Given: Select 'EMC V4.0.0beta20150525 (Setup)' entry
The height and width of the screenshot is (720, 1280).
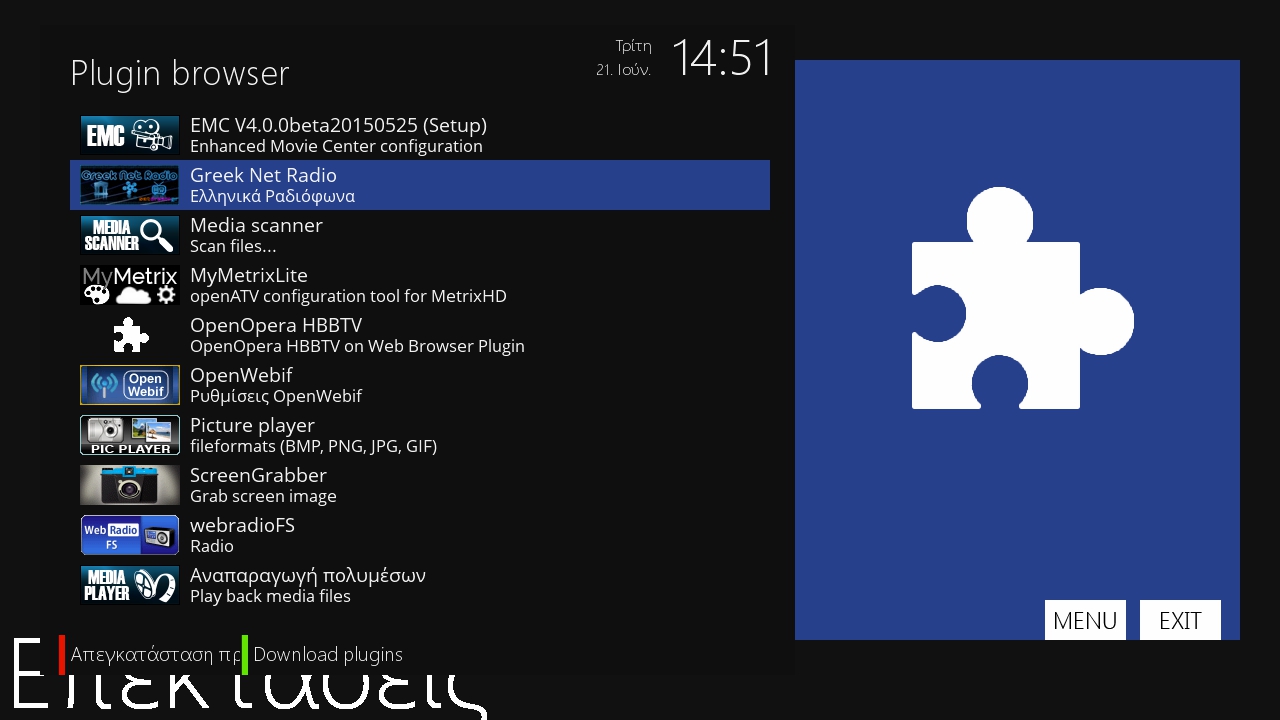Looking at the screenshot, I should coord(338,125).
